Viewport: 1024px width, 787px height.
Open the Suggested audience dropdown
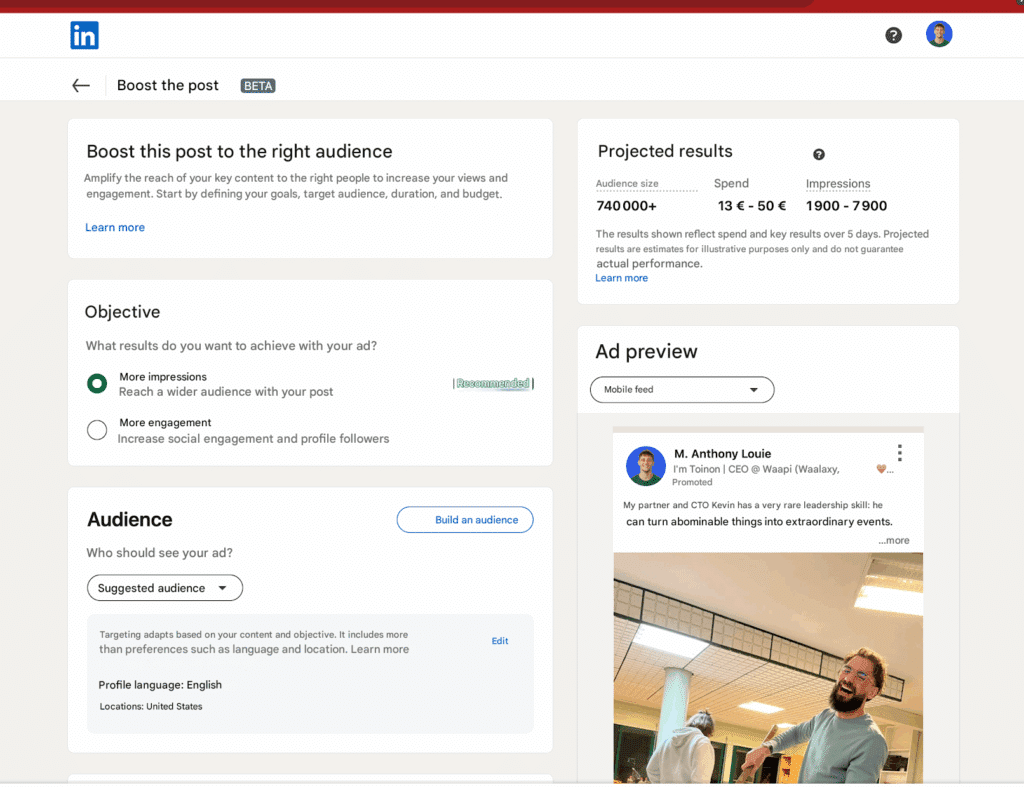point(164,587)
